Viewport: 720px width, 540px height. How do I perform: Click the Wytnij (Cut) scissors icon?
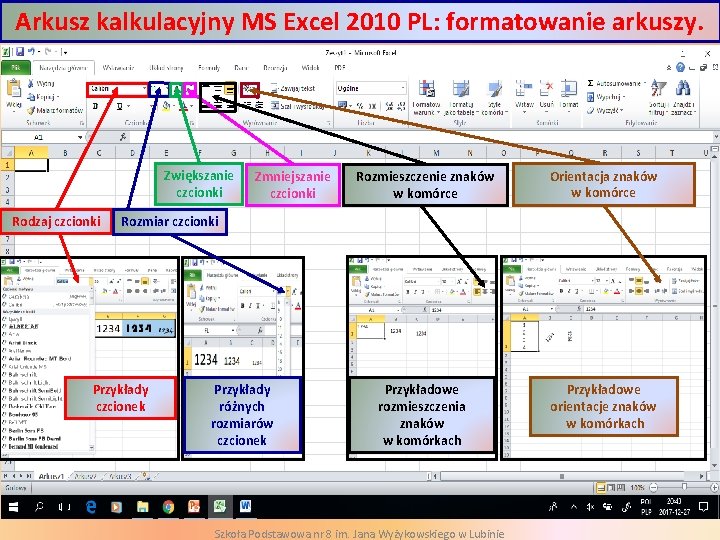(31, 84)
